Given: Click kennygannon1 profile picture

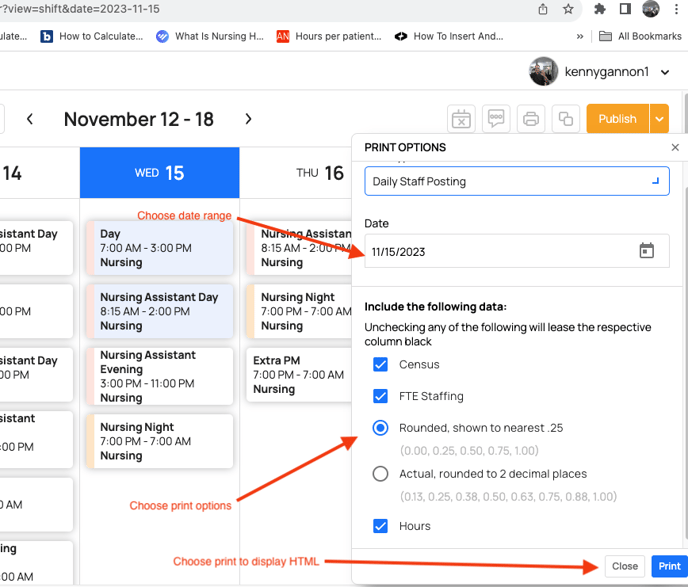Looking at the screenshot, I should tap(543, 72).
